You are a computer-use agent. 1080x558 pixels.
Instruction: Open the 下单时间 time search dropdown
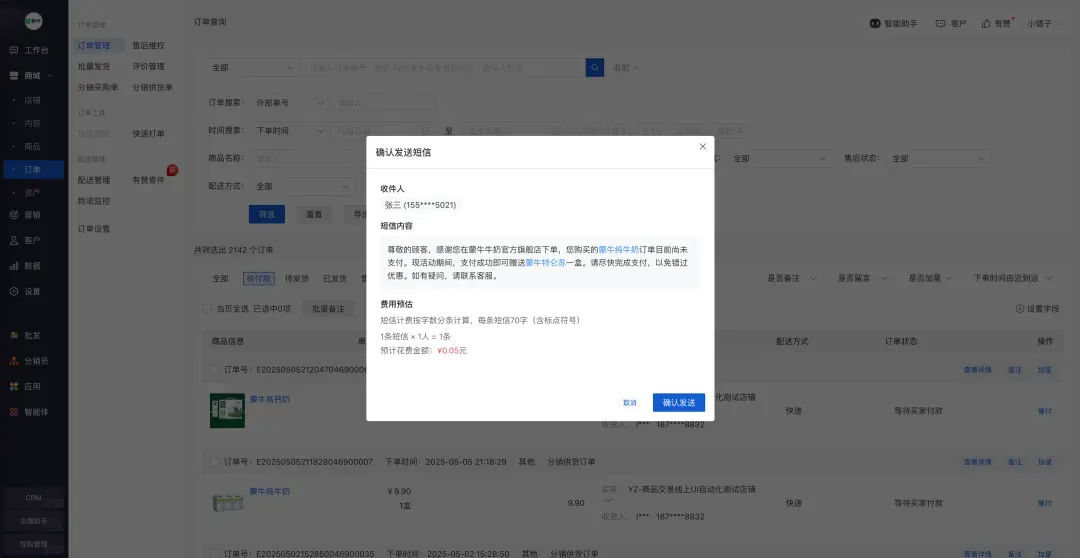(289, 131)
